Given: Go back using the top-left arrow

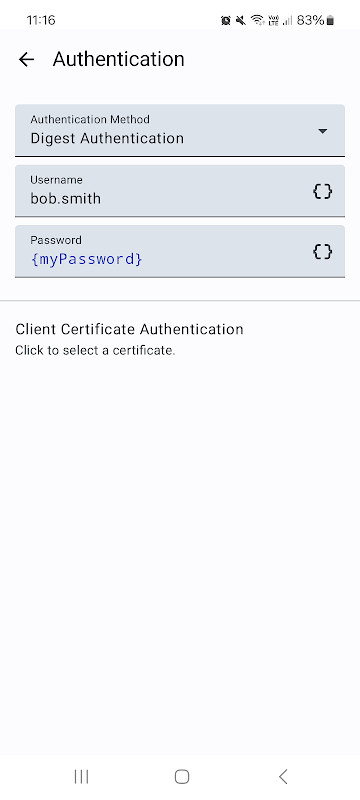Looking at the screenshot, I should (26, 60).
